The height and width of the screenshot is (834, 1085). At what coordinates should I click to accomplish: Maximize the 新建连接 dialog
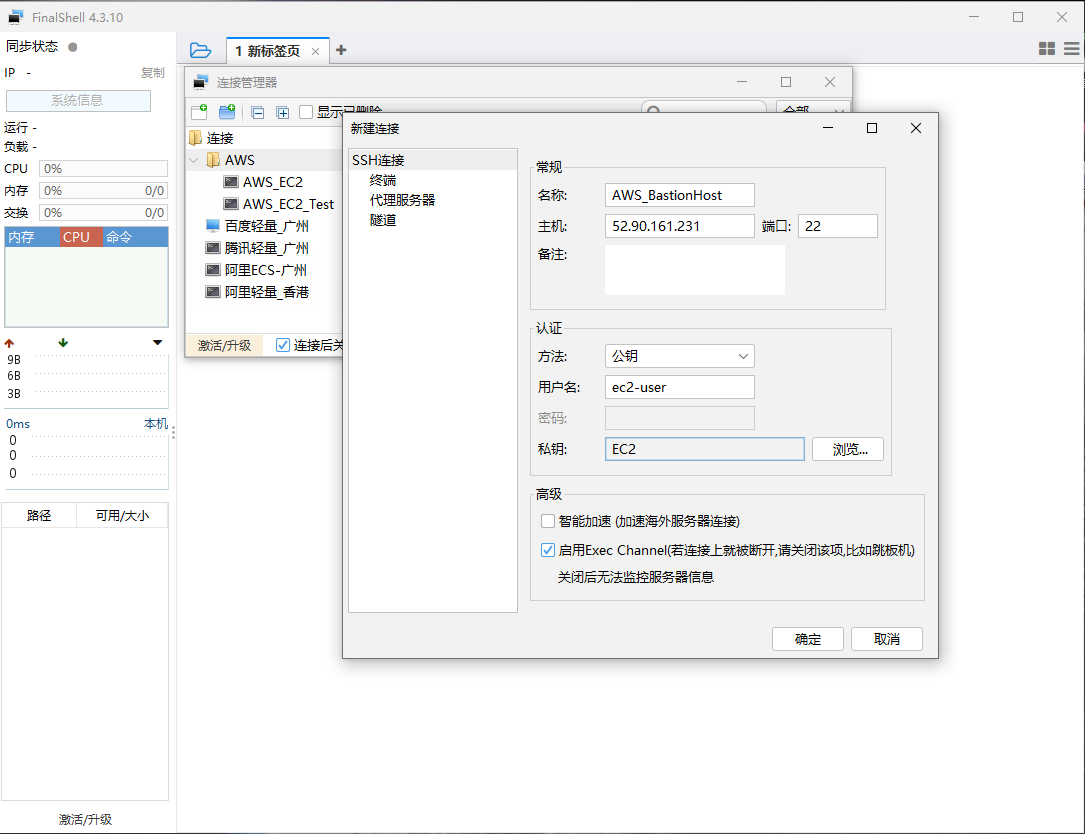(872, 128)
